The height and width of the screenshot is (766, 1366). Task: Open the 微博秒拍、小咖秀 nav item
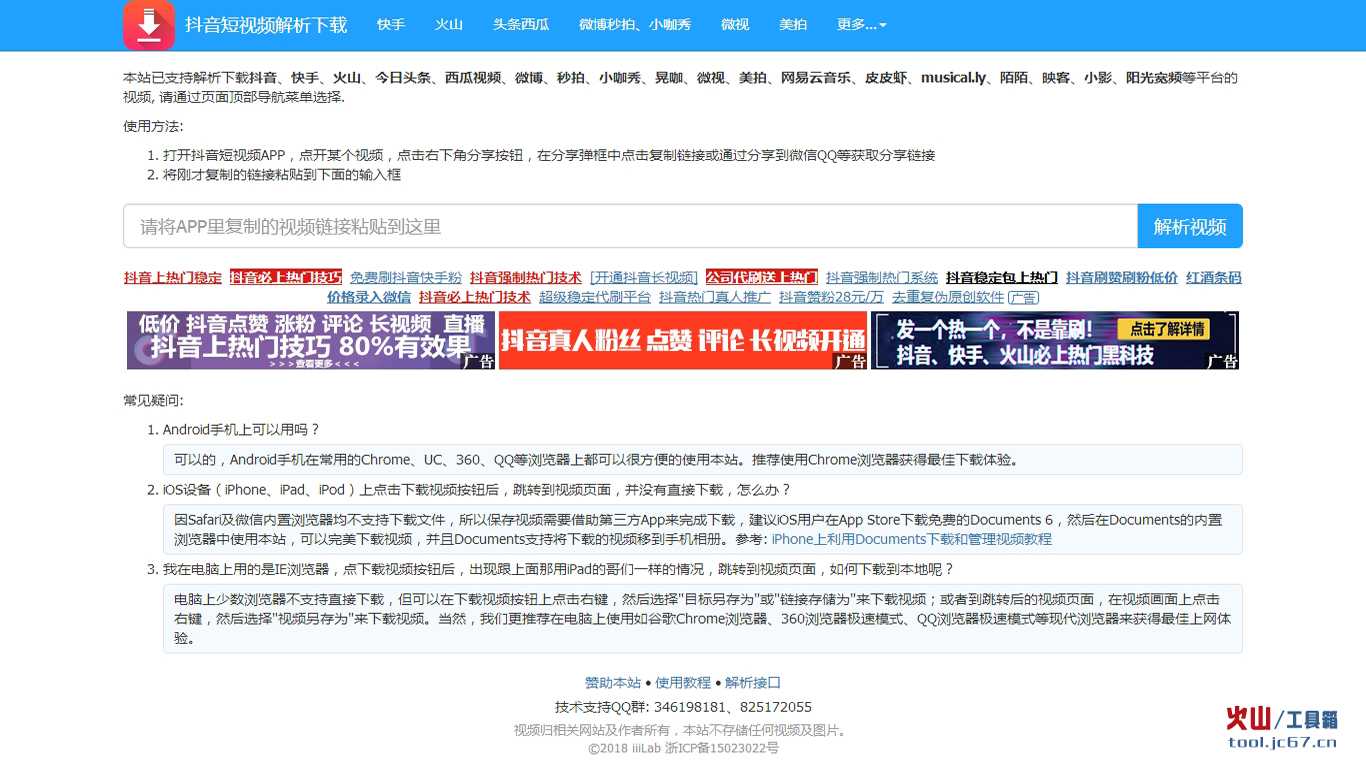tap(635, 25)
